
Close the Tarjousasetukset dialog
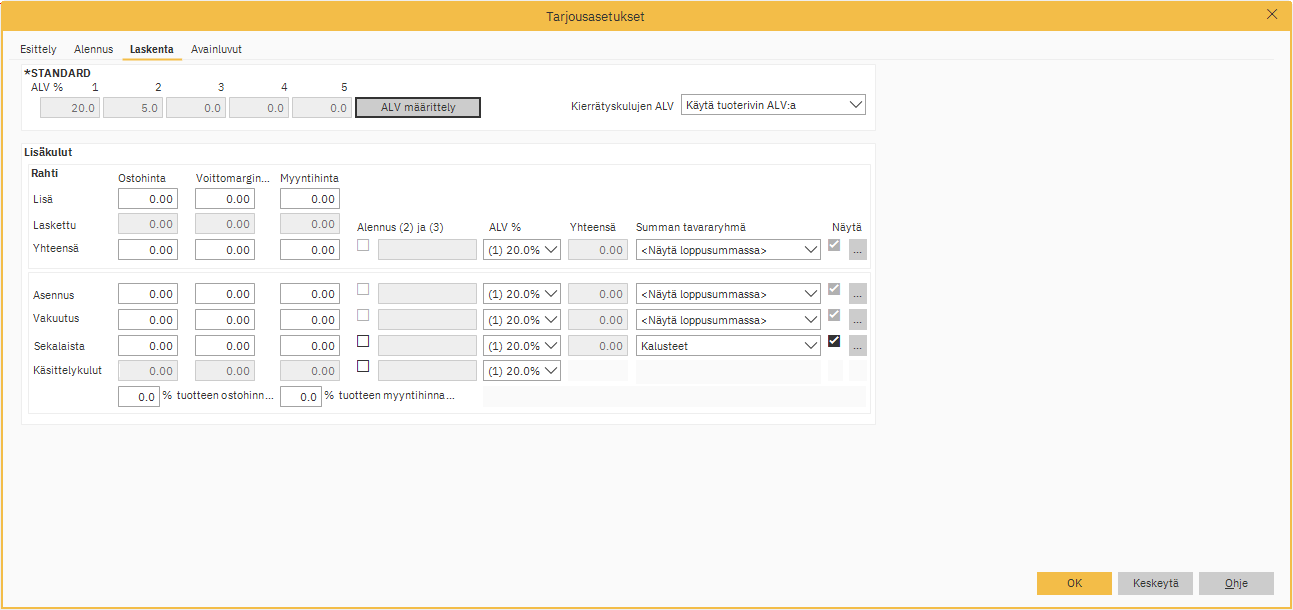(1271, 14)
